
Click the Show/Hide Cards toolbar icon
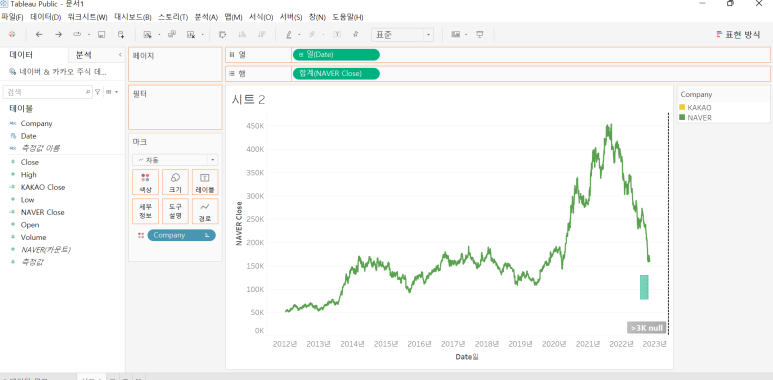pos(456,35)
